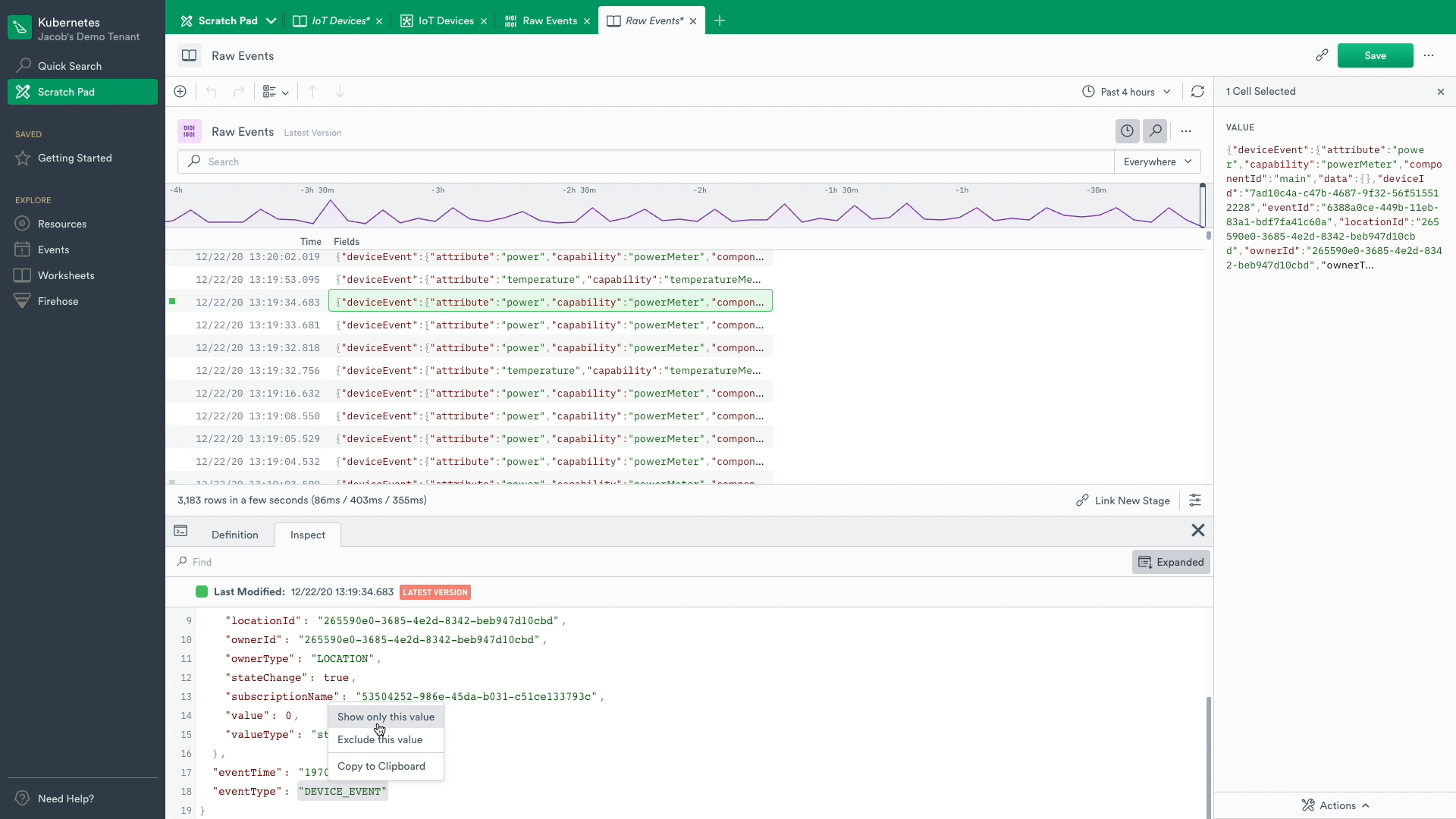Screen dimensions: 1456x819
Task: Expand Actions menu at bottom right
Action: pos(1335,805)
